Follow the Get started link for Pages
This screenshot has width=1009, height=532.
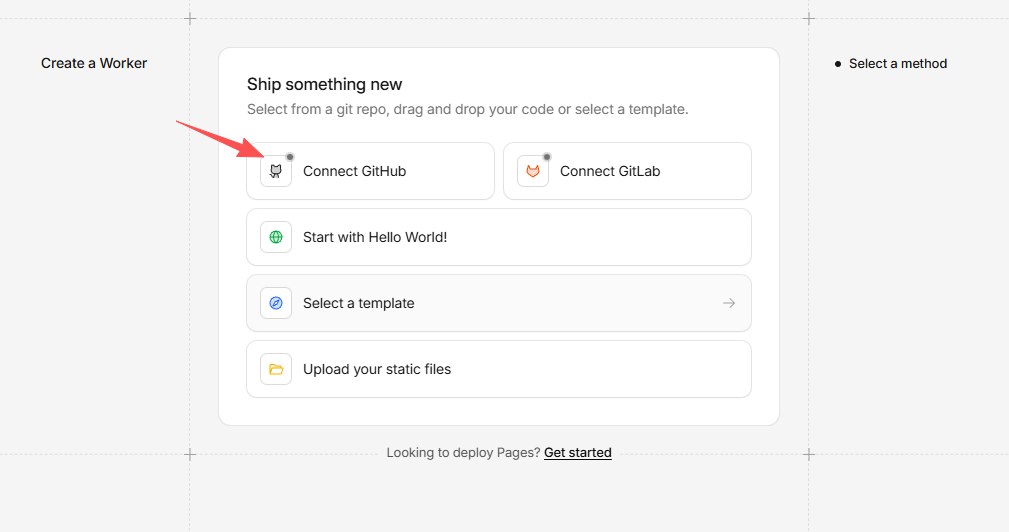coord(577,453)
